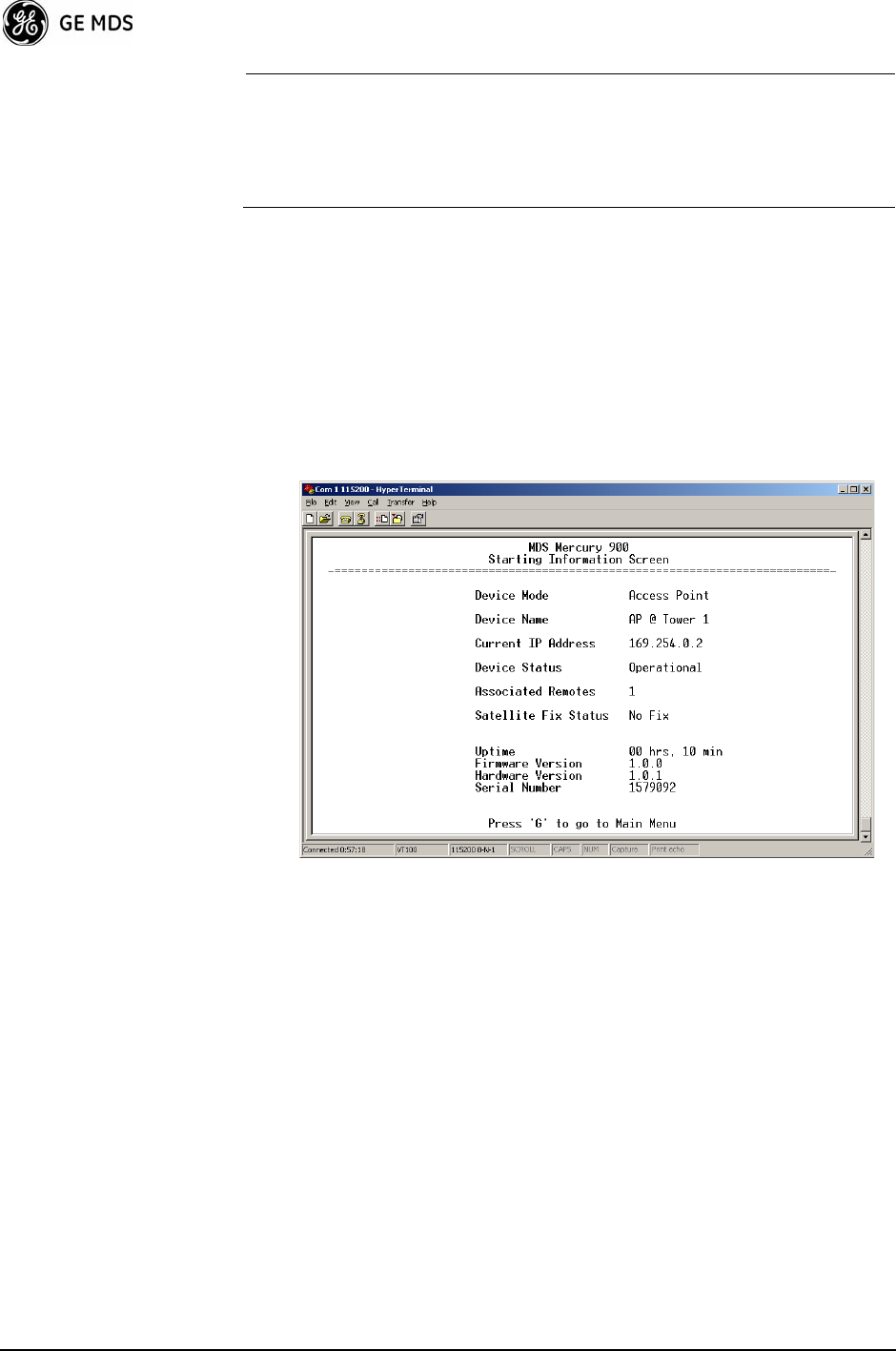Open the Transfer menu
The image size is (896, 1351).
click(x=400, y=502)
